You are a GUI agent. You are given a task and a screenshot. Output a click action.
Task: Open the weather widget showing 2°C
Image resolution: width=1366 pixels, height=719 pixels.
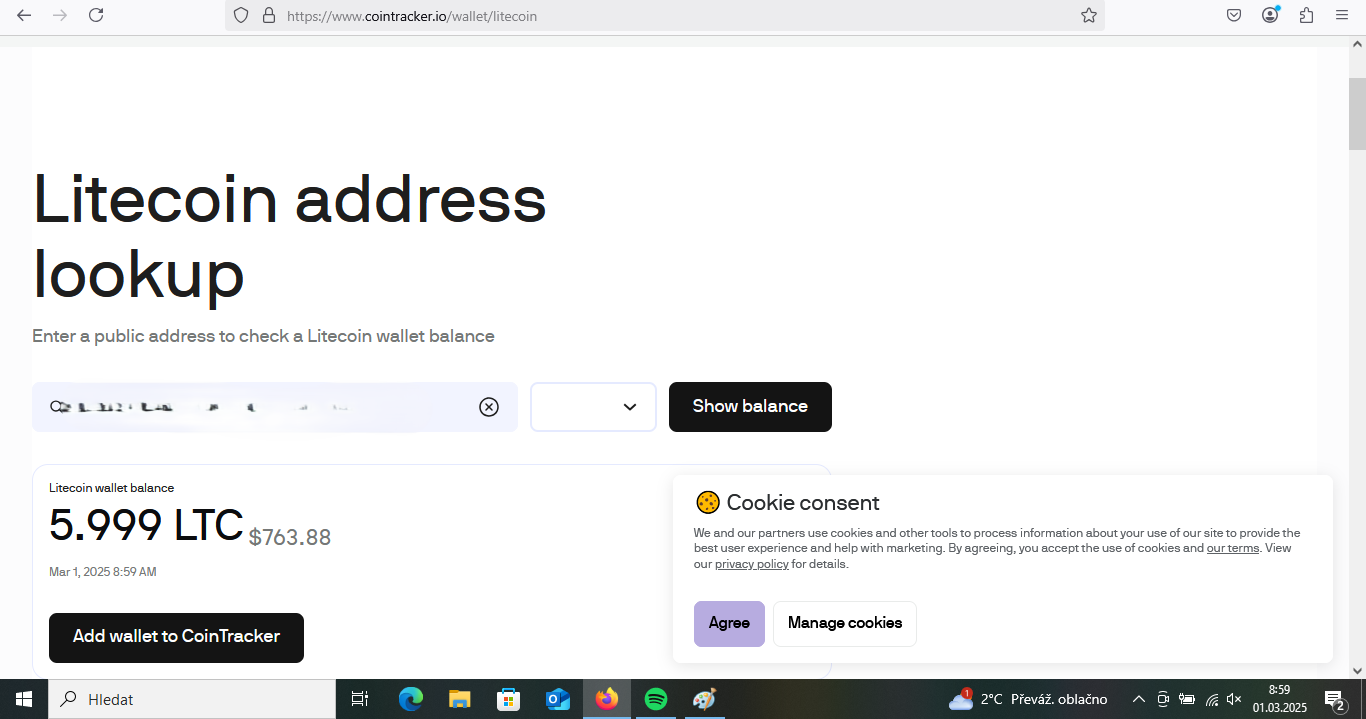pos(1028,699)
